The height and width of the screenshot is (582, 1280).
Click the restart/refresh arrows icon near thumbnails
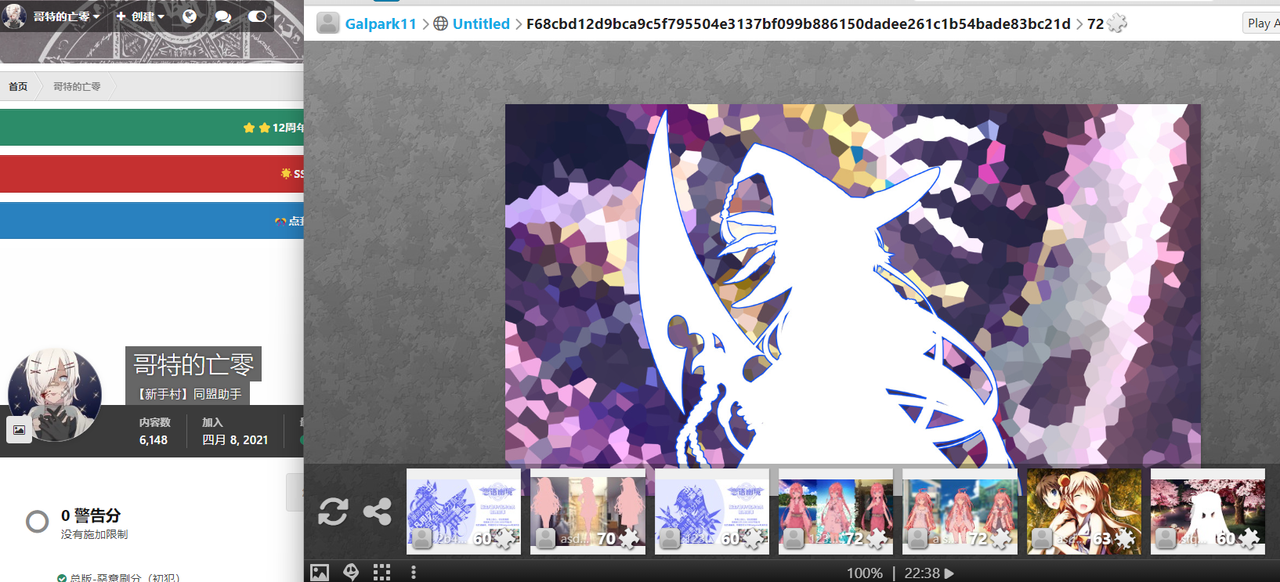tap(333, 512)
